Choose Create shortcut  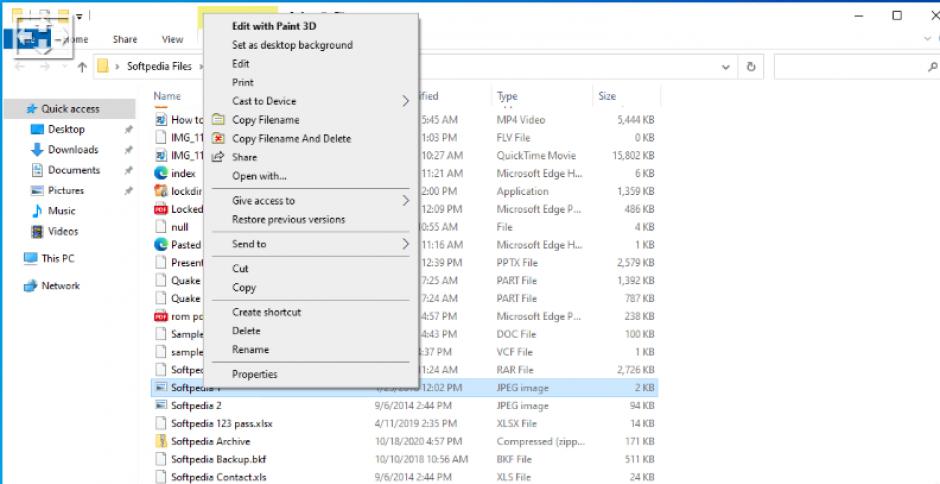pyautogui.click(x=266, y=312)
